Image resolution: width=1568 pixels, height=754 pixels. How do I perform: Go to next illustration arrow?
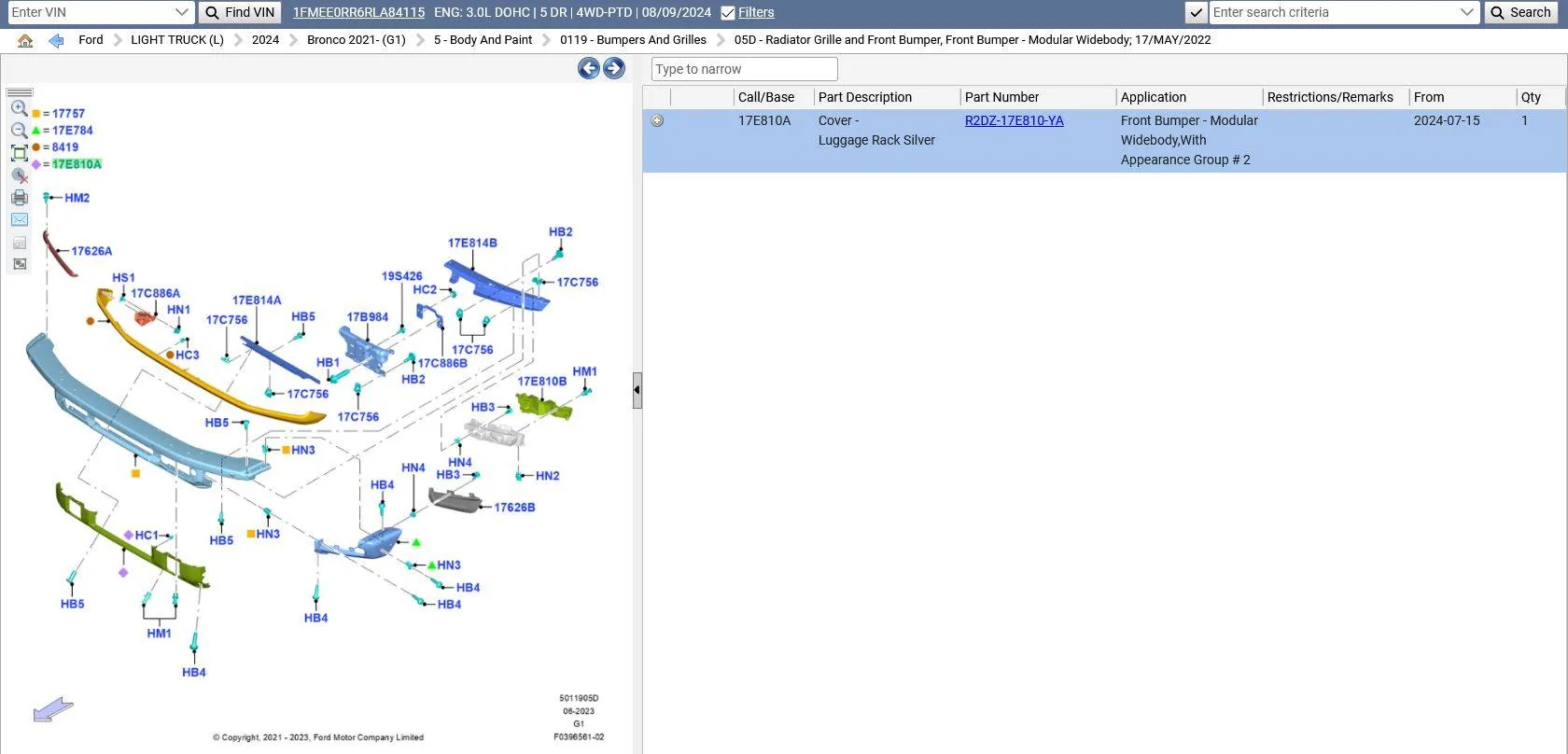point(614,68)
